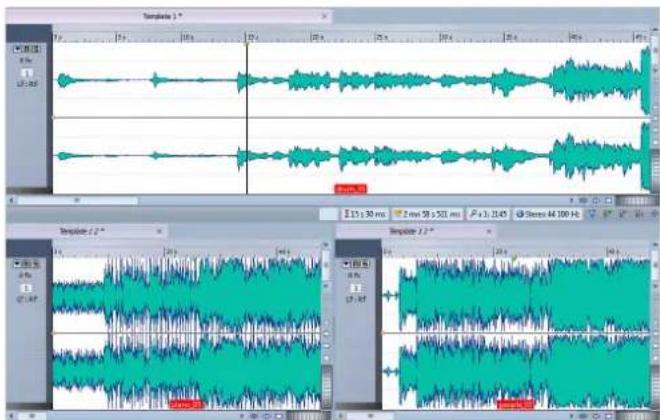This screenshot has height=420, width=660.
Task: Click the horizontal scrollbar thumb of bottom-right pane
Action: click(370, 416)
